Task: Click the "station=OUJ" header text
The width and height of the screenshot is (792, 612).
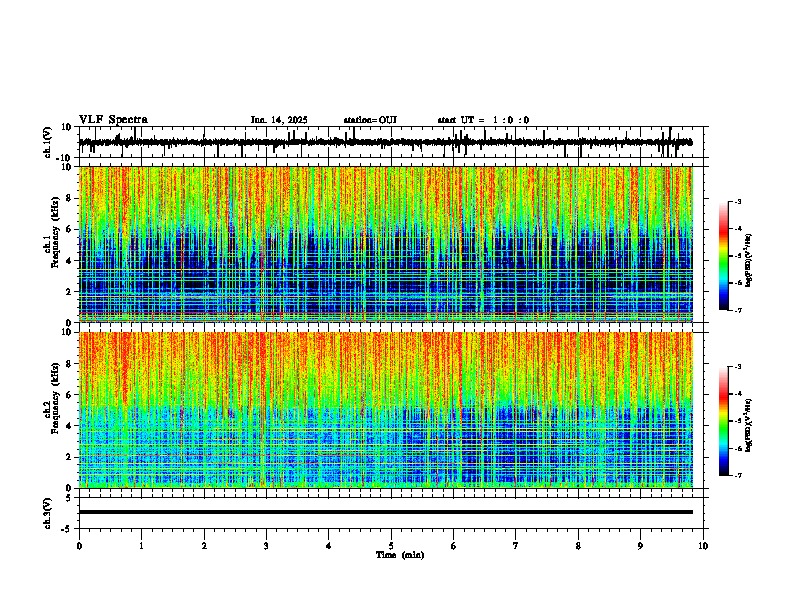Action: coord(370,120)
